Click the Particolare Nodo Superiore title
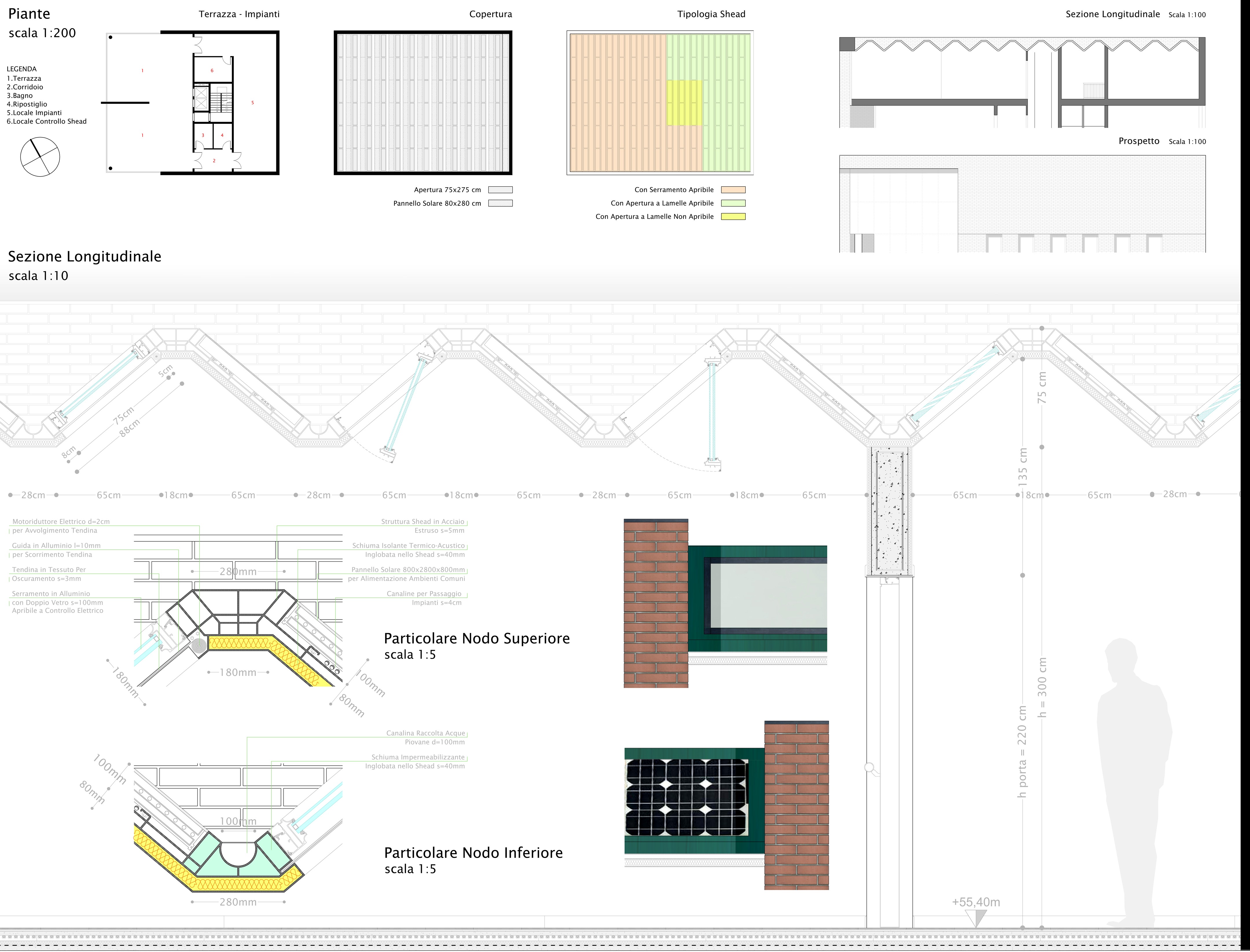1250x952 pixels. [477, 639]
